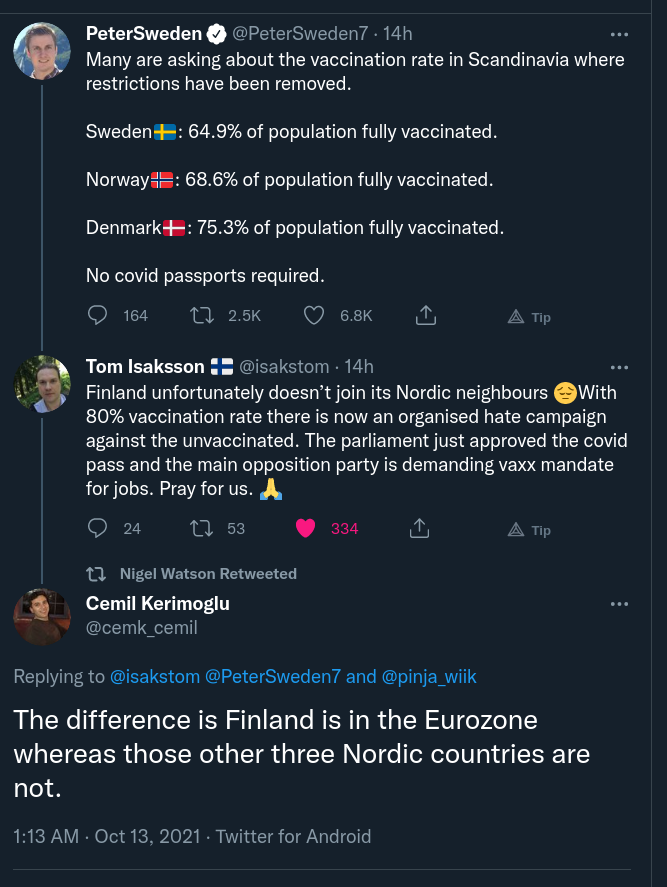Viewport: 667px width, 887px height.
Task: Share Tom Isaksson's tweet via share icon
Action: pos(420,528)
